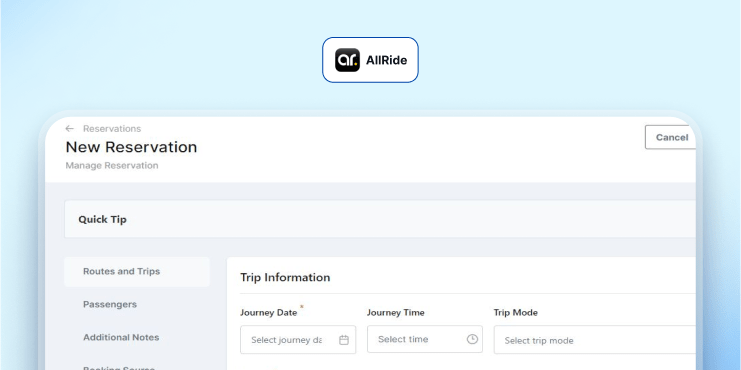Image resolution: width=741 pixels, height=370 pixels.
Task: Go to Additional Notes section
Action: click(x=121, y=337)
